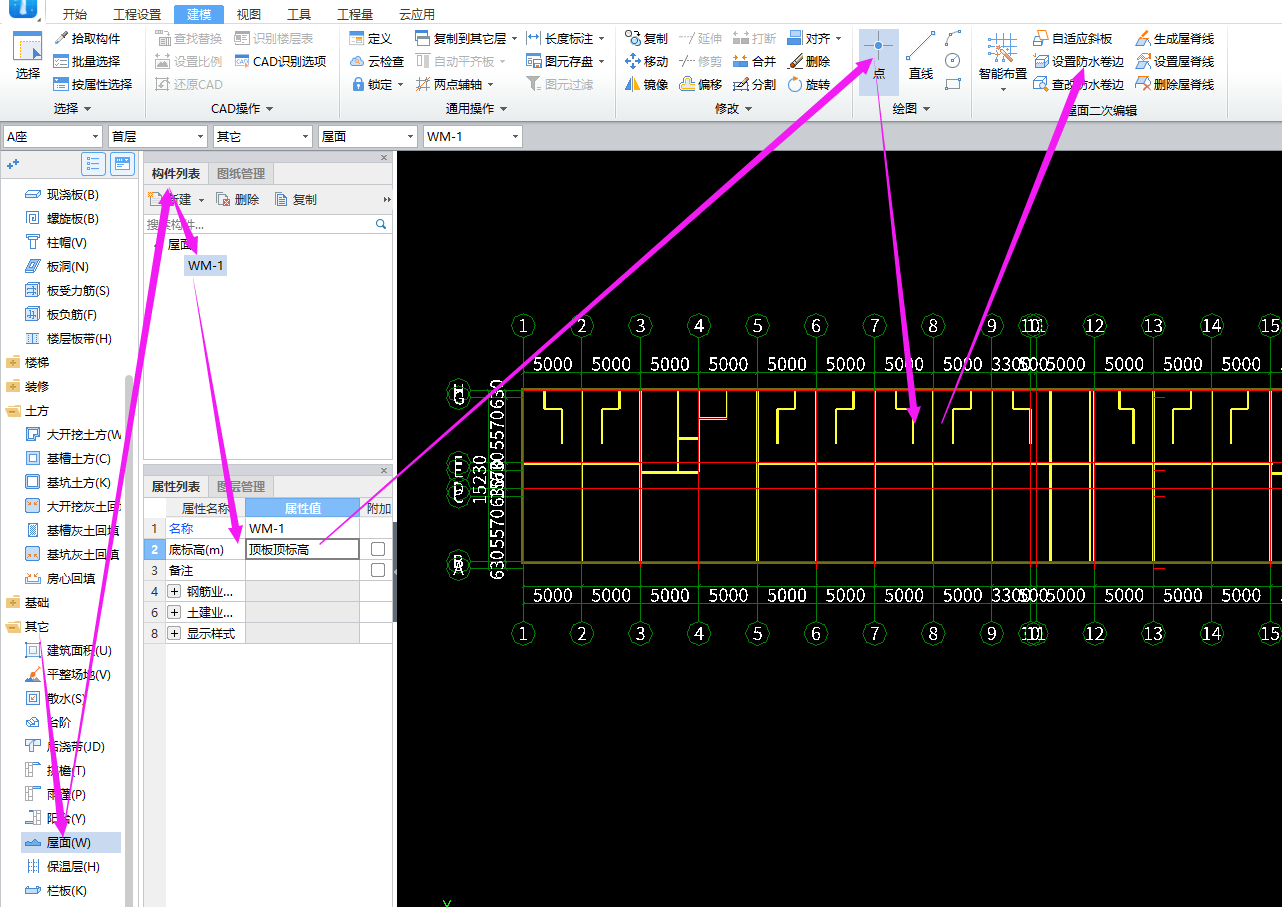Click 合并 merge tool
The image size is (1282, 907).
click(x=754, y=61)
